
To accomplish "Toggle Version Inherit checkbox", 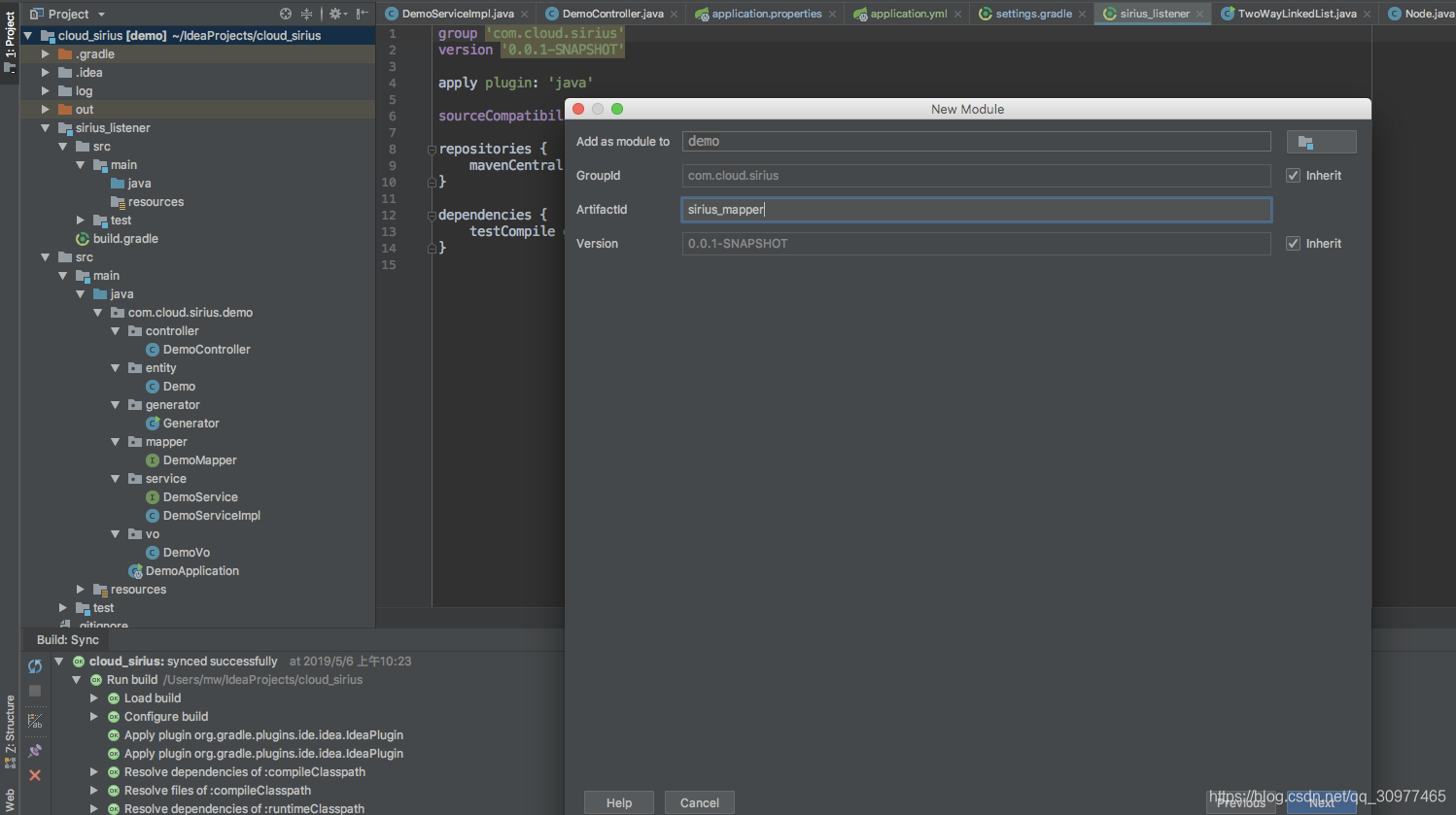I will [x=1293, y=244].
